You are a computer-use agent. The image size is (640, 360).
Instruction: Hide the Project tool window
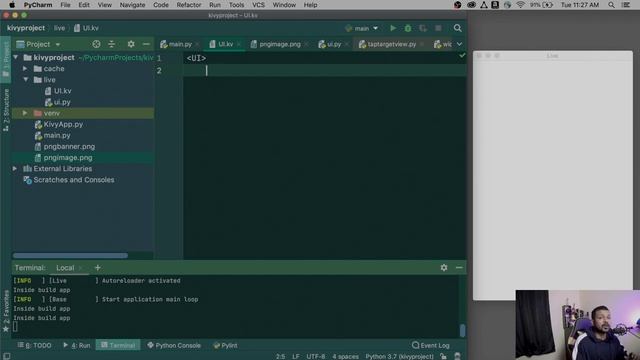146,44
